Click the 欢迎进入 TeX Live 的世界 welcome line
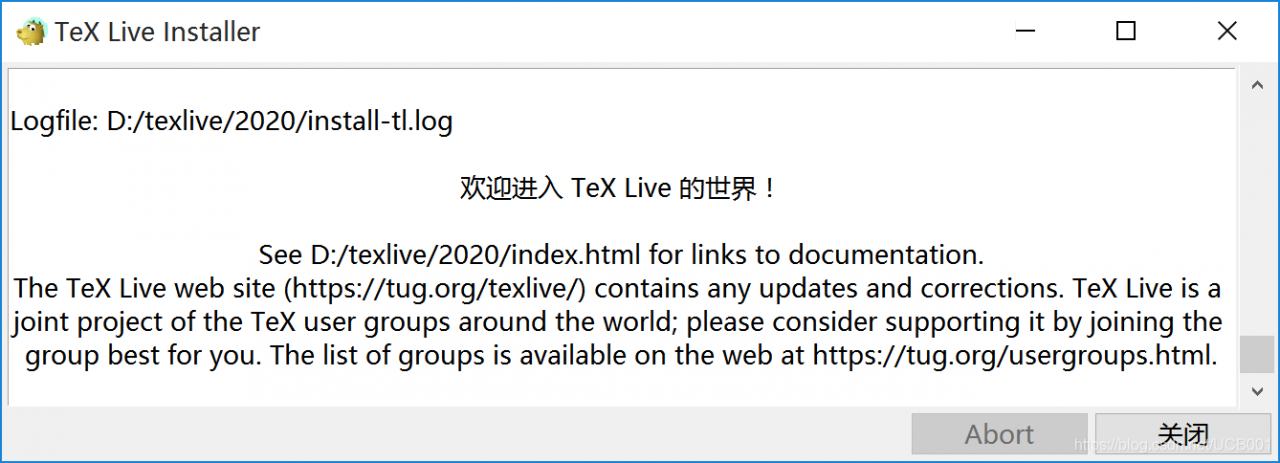 coord(618,188)
